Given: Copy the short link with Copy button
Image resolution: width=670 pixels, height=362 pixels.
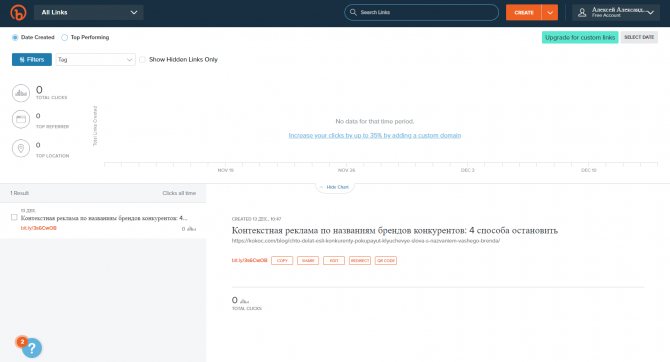Looking at the screenshot, I should pos(282,260).
